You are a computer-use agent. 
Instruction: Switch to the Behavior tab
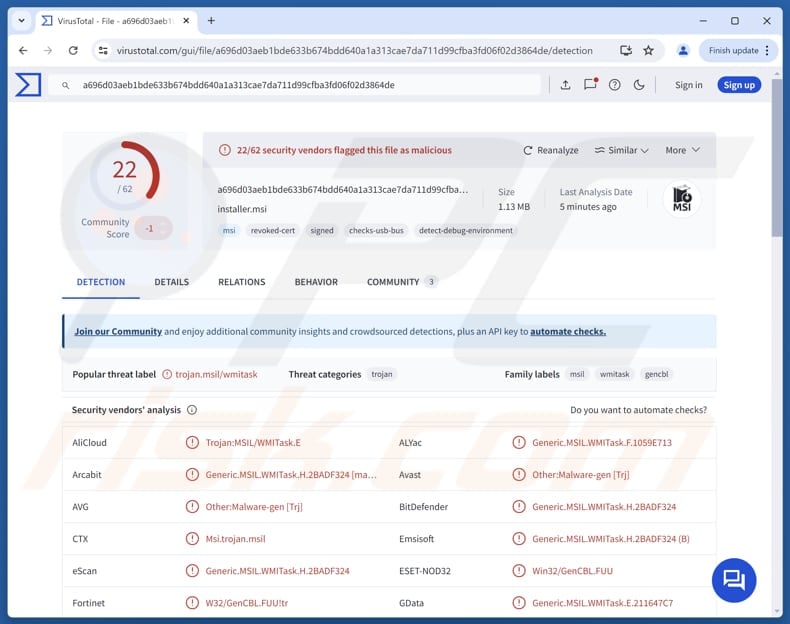point(316,282)
